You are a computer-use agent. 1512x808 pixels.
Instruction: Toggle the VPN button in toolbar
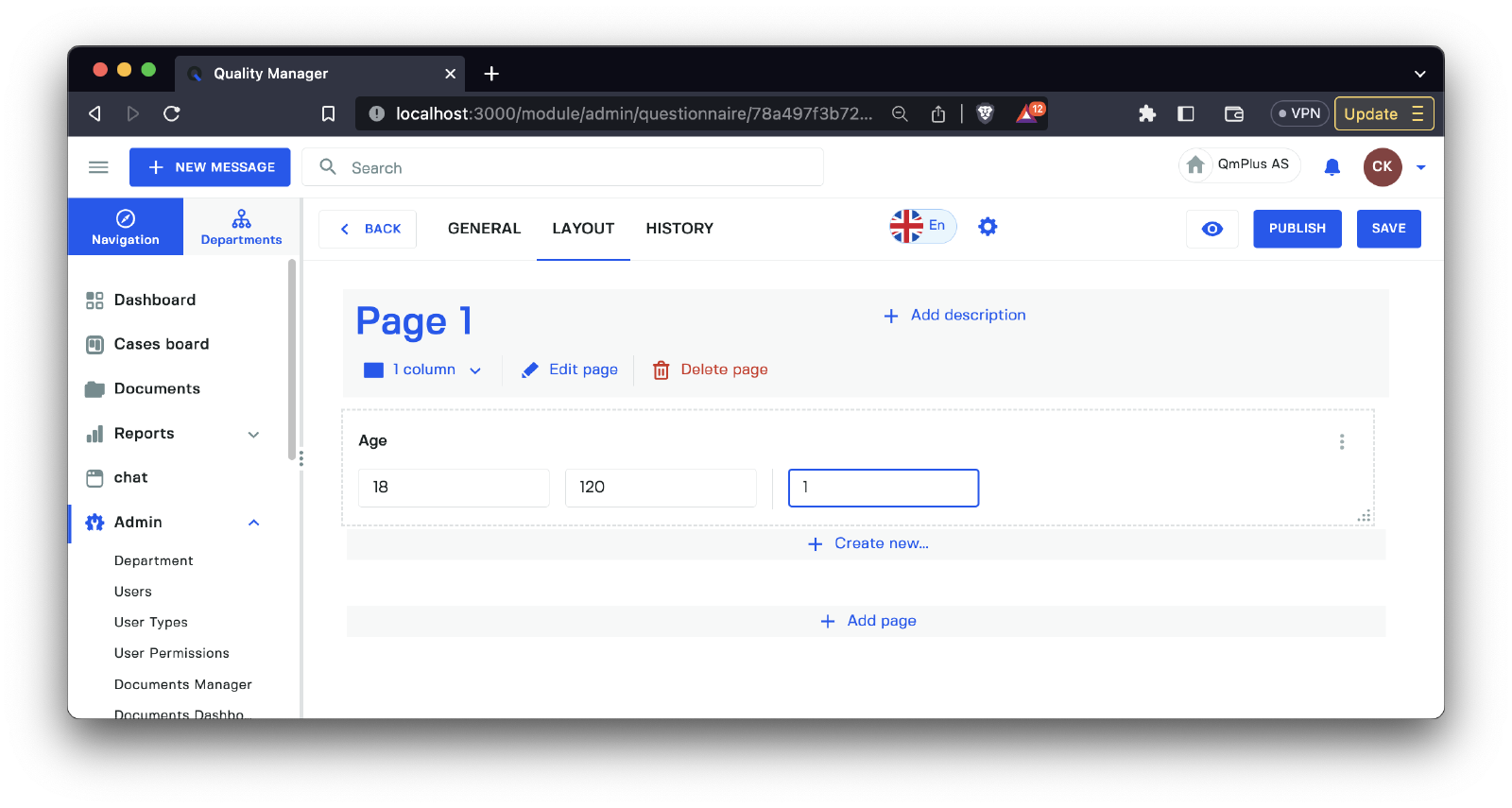(x=1299, y=113)
